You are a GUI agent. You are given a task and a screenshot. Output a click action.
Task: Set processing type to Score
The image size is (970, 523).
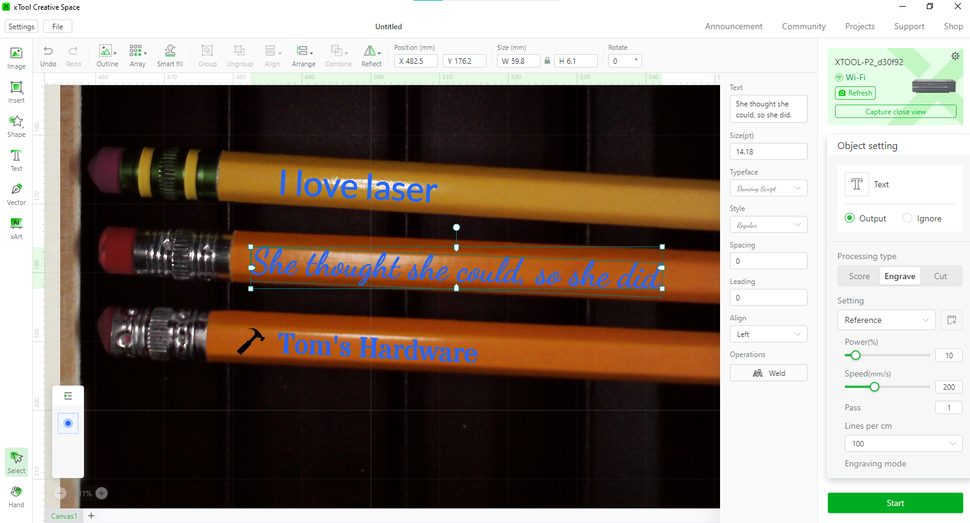(x=859, y=276)
